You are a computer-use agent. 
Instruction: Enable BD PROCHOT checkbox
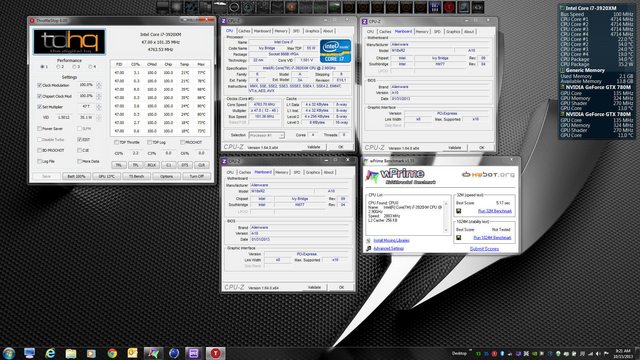coord(40,150)
